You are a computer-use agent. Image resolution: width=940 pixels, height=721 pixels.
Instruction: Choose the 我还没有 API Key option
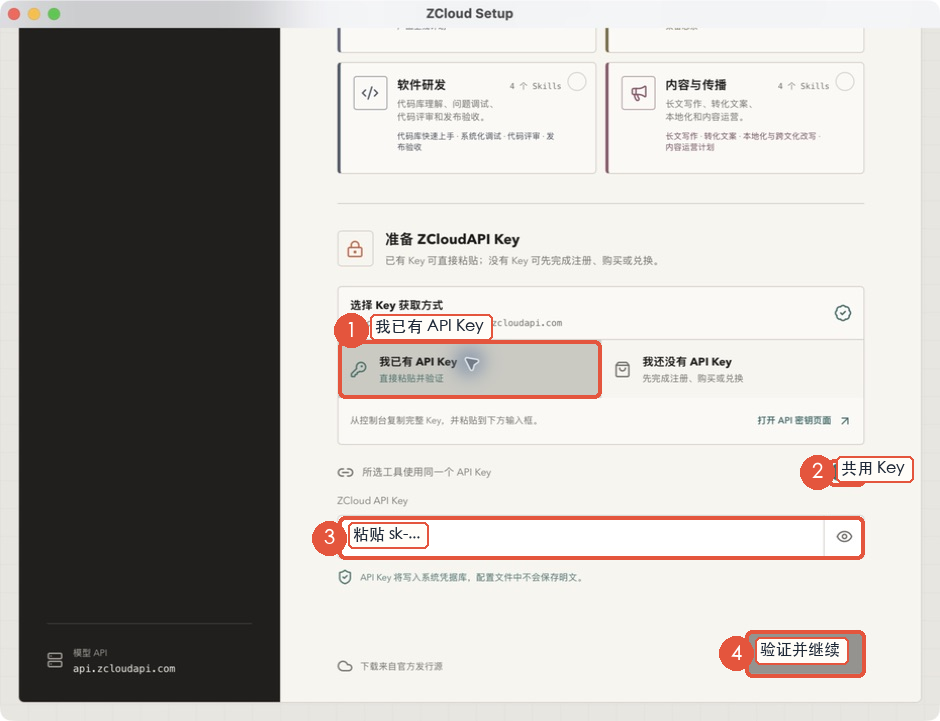732,369
